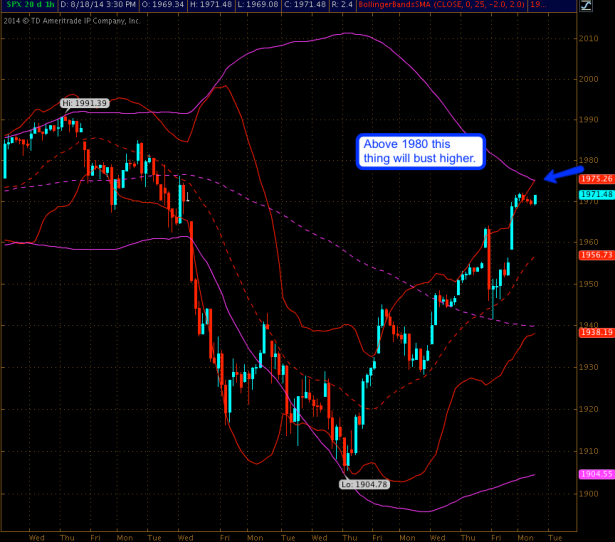Click the red 1938.19 price tag

(595, 333)
